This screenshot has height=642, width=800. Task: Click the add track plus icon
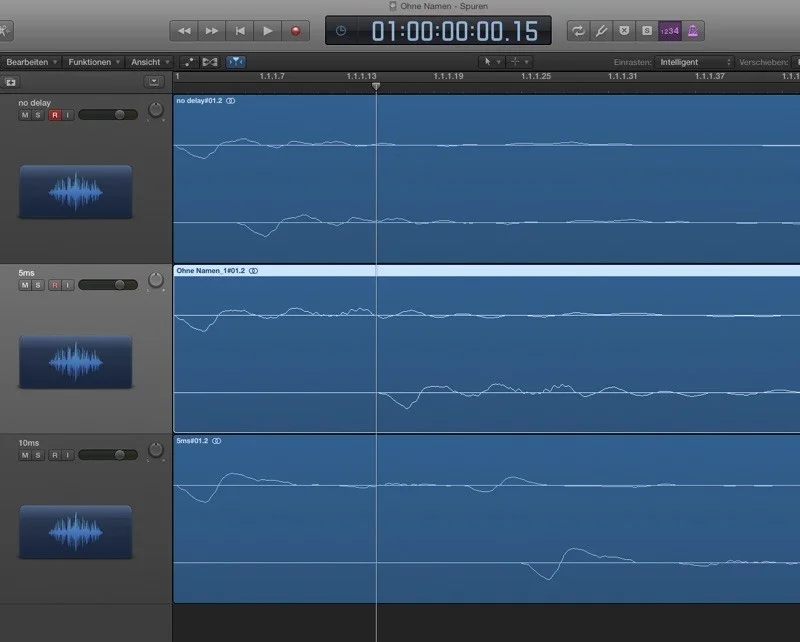pyautogui.click(x=11, y=81)
